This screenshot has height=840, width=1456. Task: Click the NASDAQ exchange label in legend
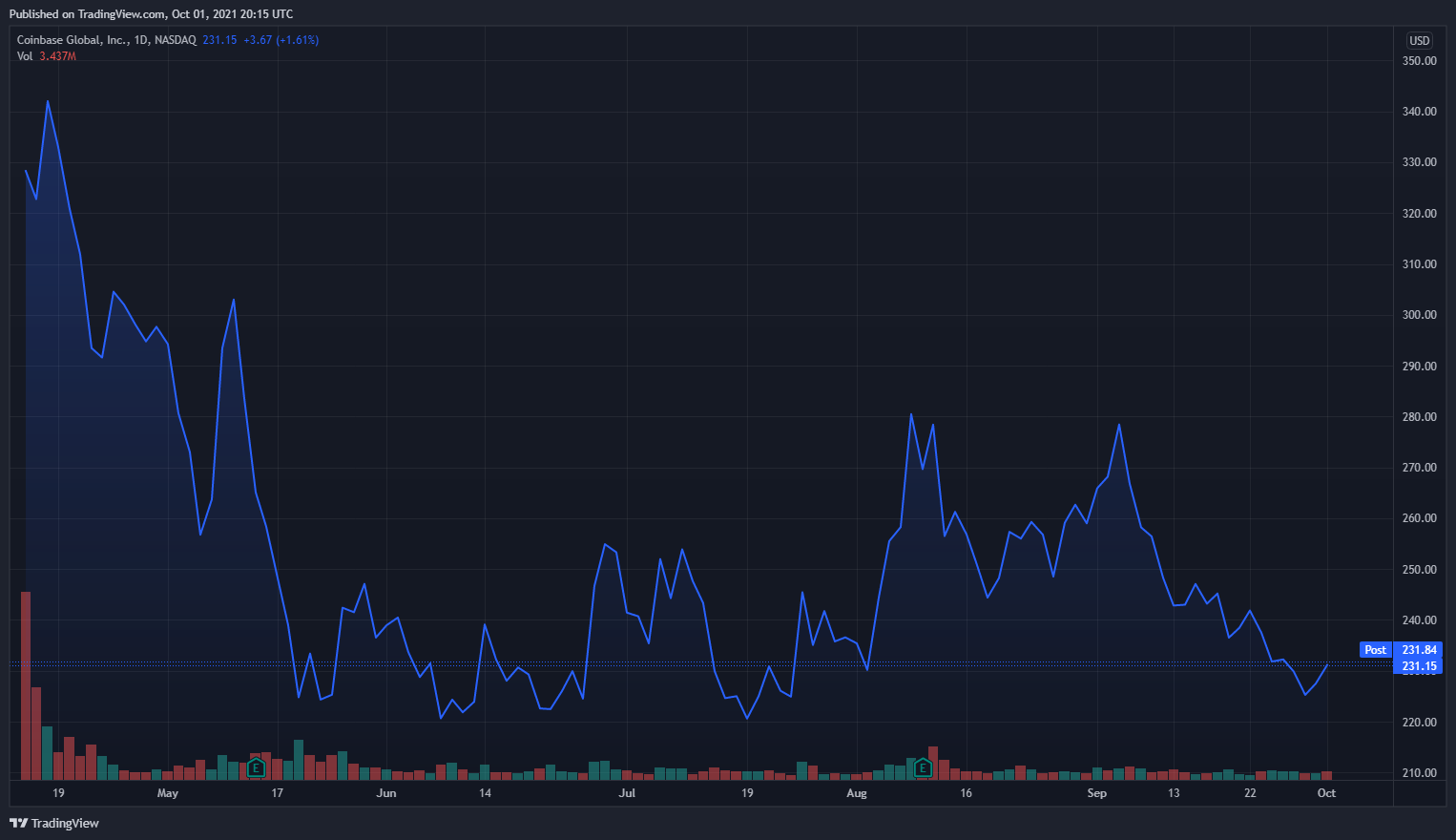click(176, 40)
